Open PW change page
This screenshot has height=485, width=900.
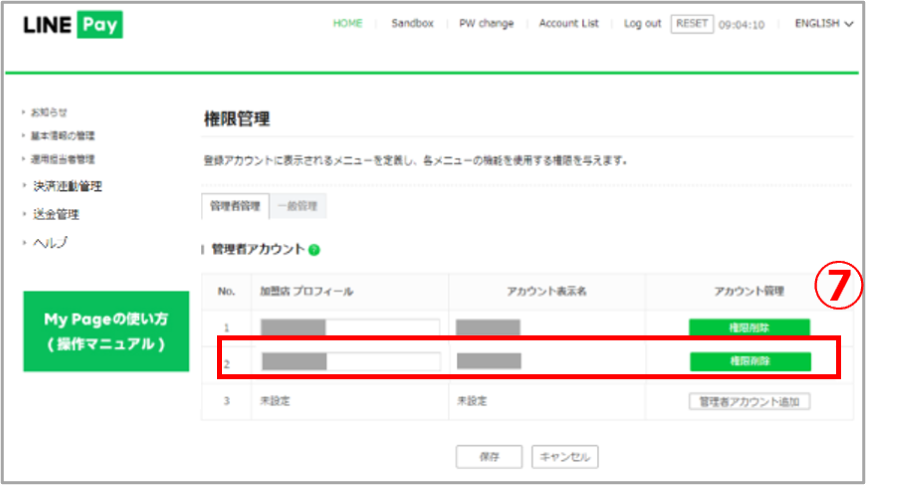(486, 24)
